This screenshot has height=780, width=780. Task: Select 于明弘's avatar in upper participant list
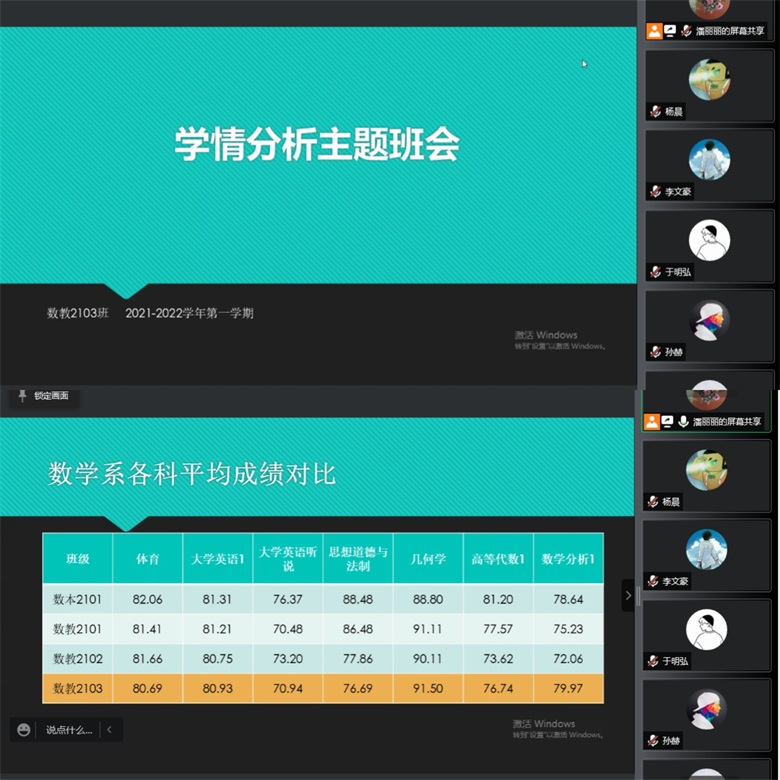709,240
